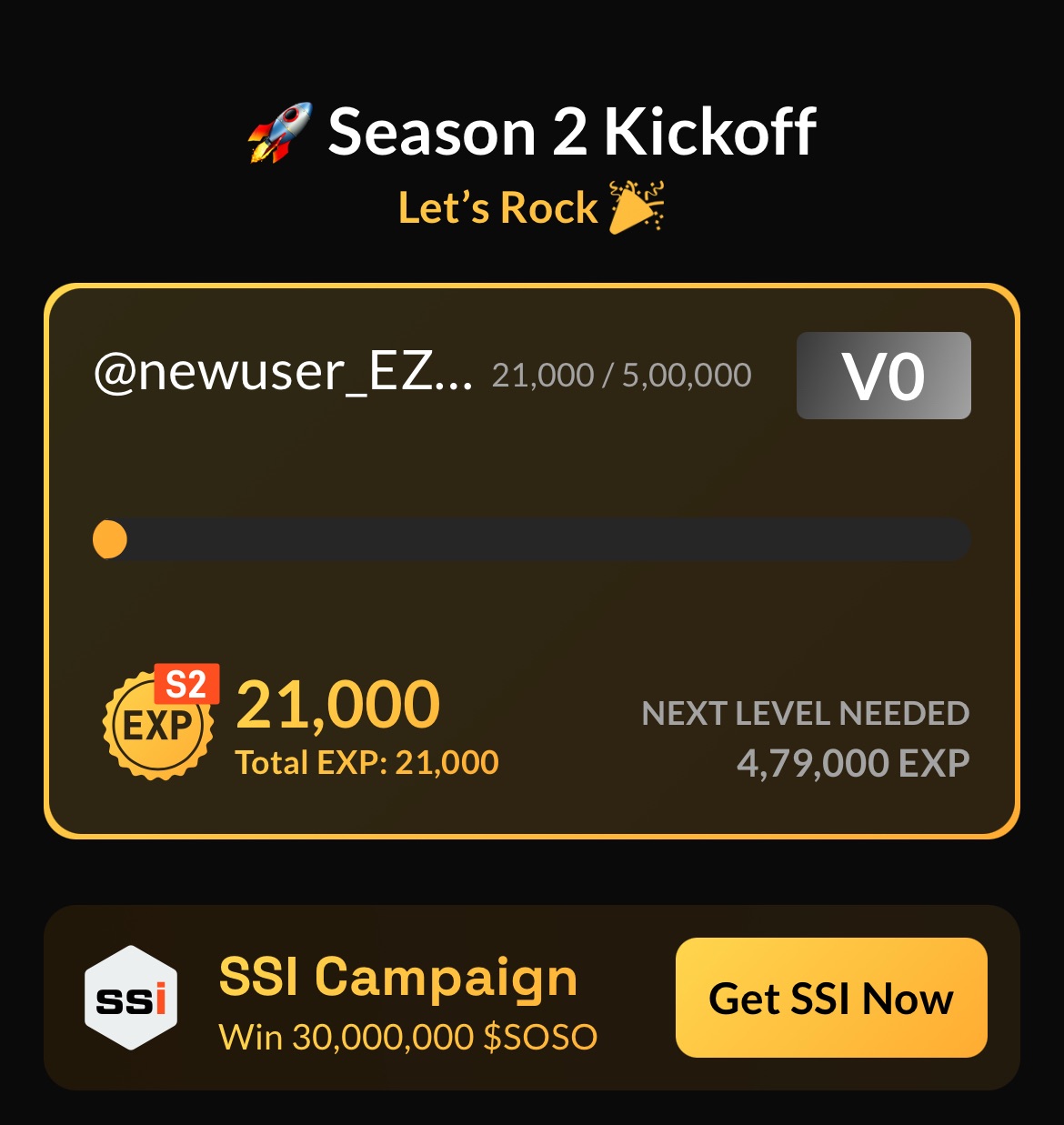Click the 4,79,000 EXP value
This screenshot has height=1125, width=1064.
point(853,763)
